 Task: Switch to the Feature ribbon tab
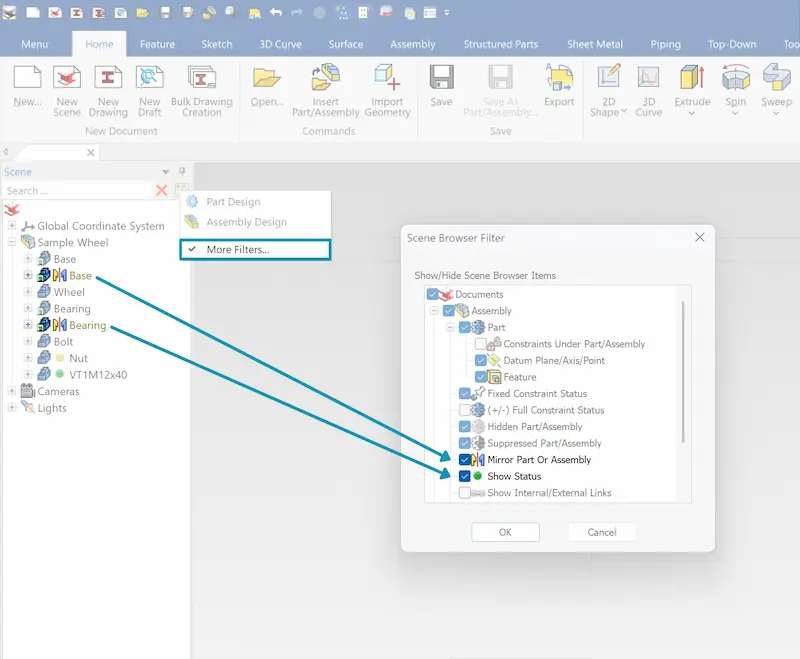click(x=157, y=44)
